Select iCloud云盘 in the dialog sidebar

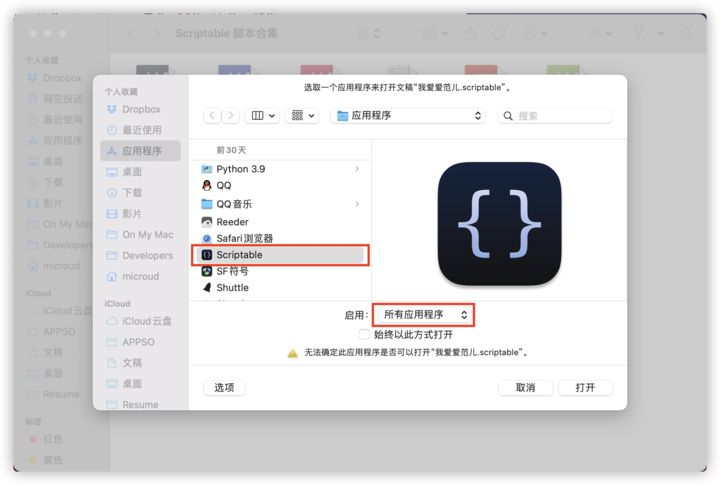coord(141,321)
